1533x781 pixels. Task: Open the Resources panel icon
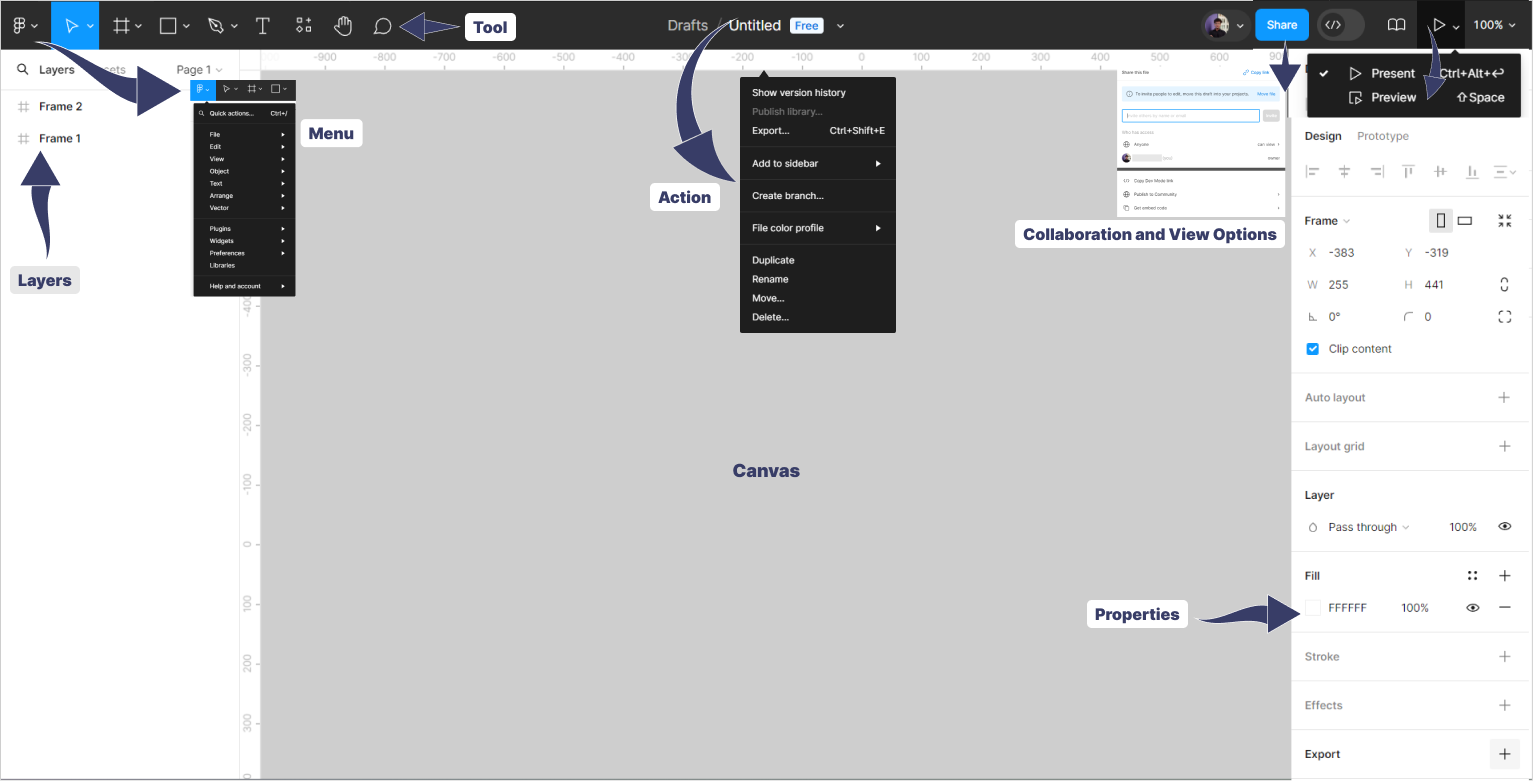coord(303,25)
